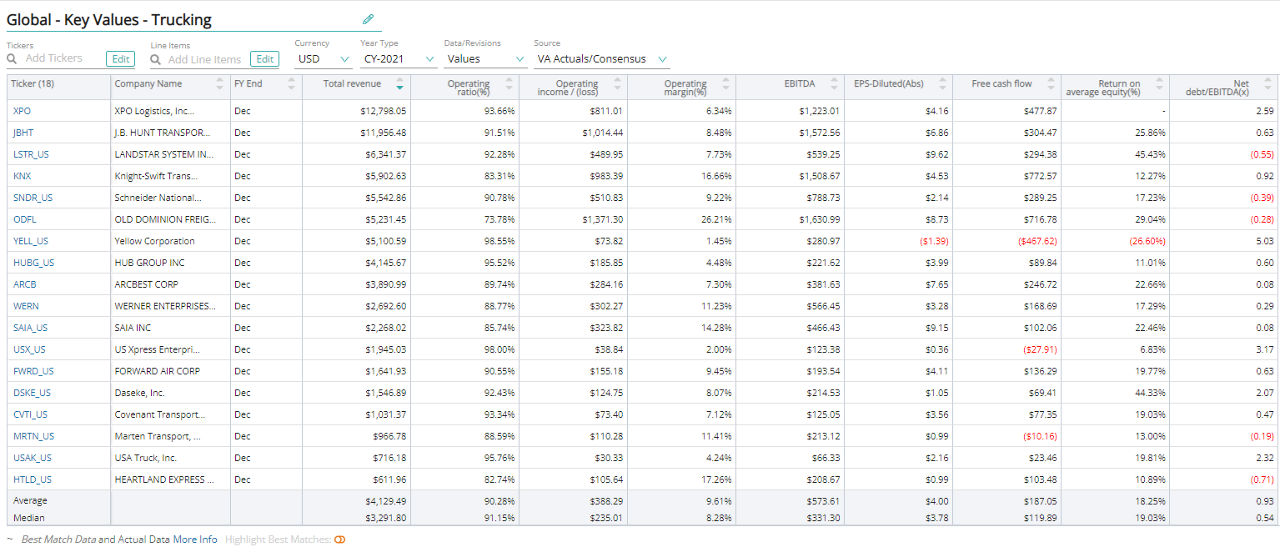Open the FWRD_US ticker link
Viewport: 1280px width, 554px height.
point(33,371)
